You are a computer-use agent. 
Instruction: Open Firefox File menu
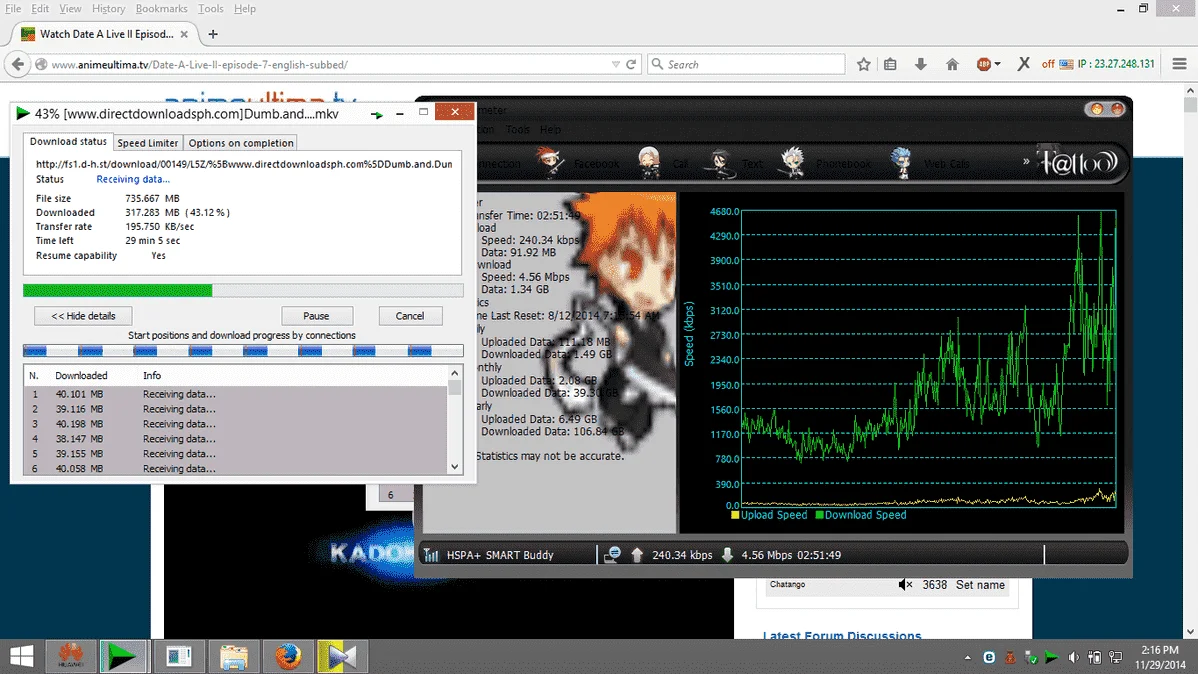point(13,8)
